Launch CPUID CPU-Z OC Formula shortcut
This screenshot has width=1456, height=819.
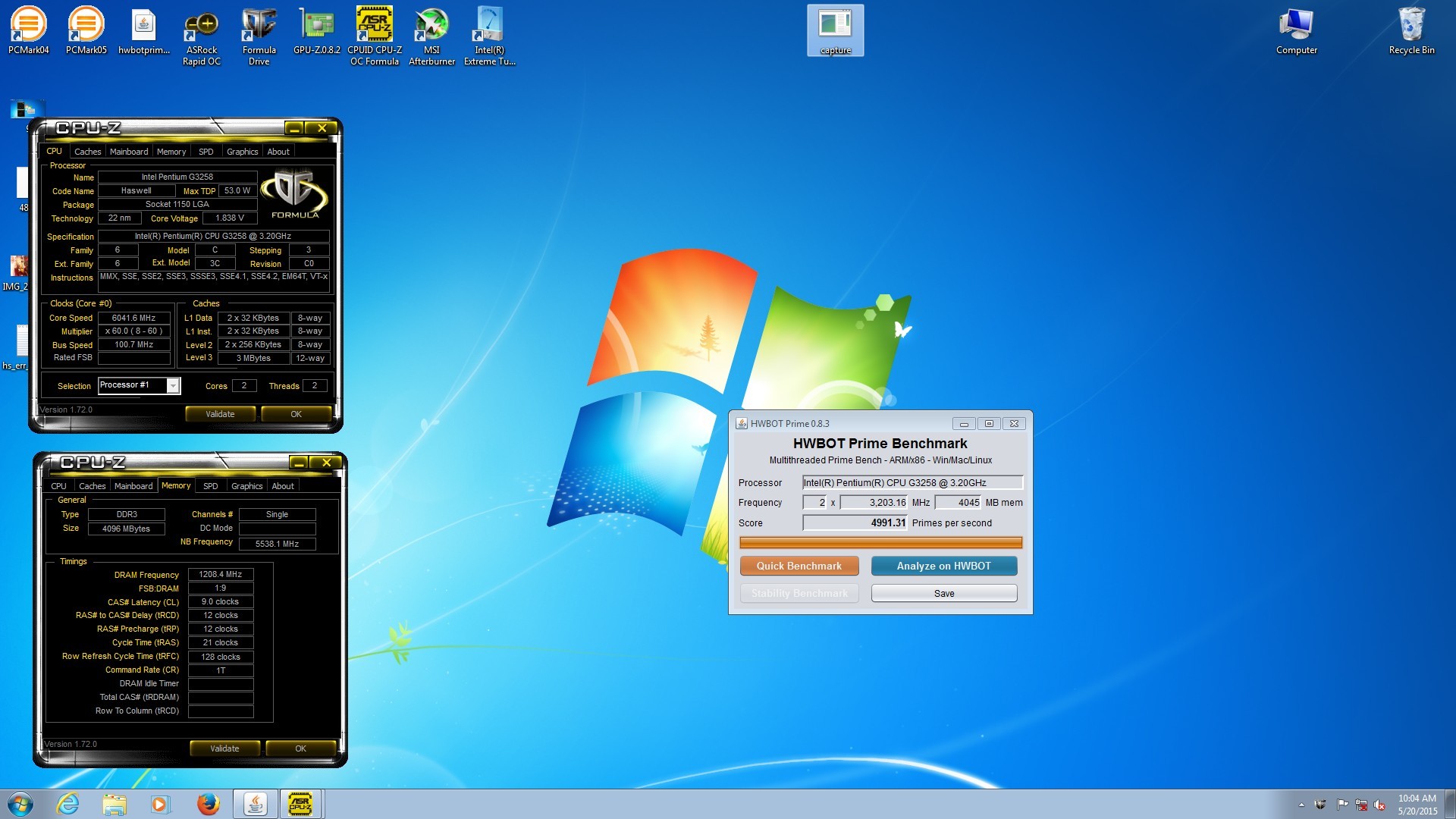[x=375, y=36]
